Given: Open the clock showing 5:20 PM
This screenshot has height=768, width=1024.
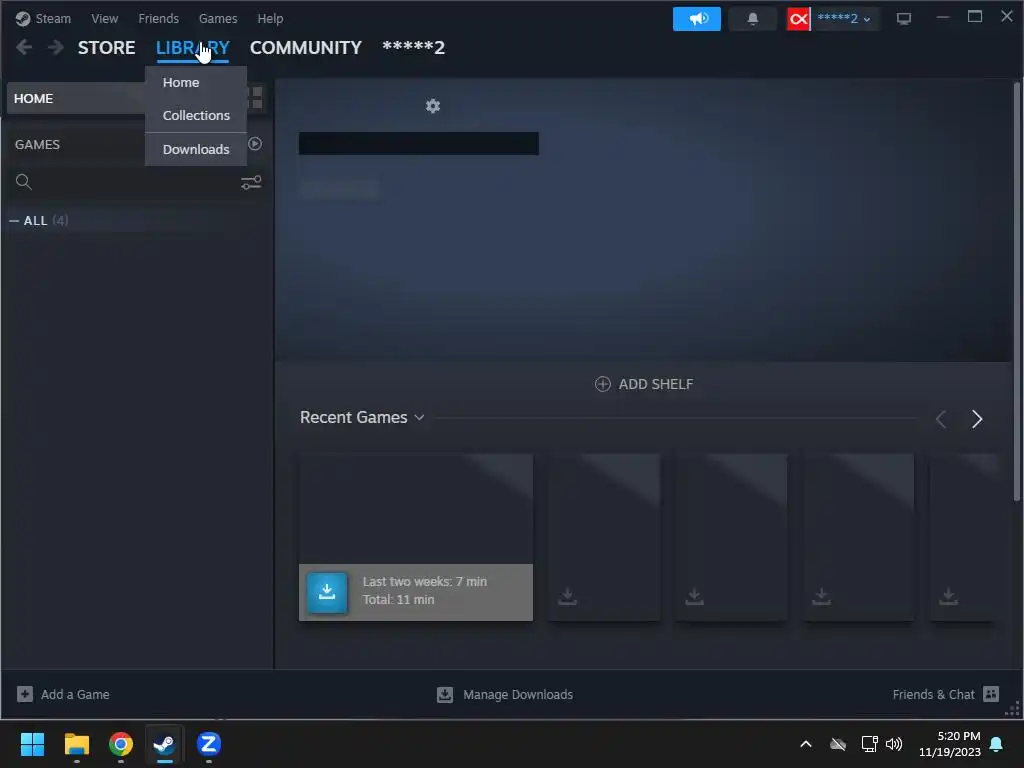Looking at the screenshot, I should point(950,744).
